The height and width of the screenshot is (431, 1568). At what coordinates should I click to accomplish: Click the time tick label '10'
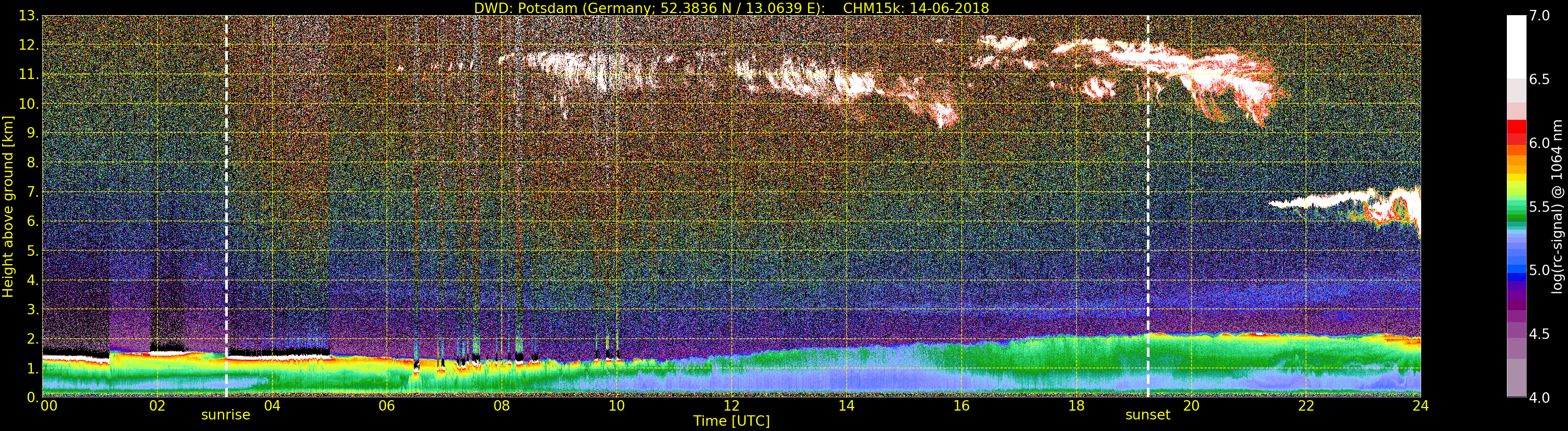617,406
